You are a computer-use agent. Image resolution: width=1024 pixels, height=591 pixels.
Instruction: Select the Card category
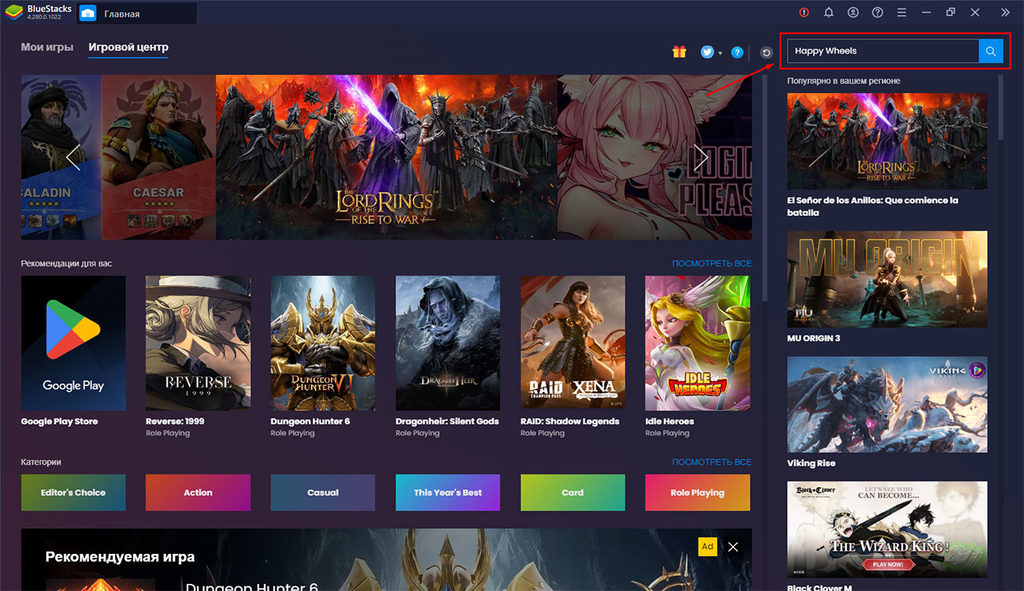573,492
